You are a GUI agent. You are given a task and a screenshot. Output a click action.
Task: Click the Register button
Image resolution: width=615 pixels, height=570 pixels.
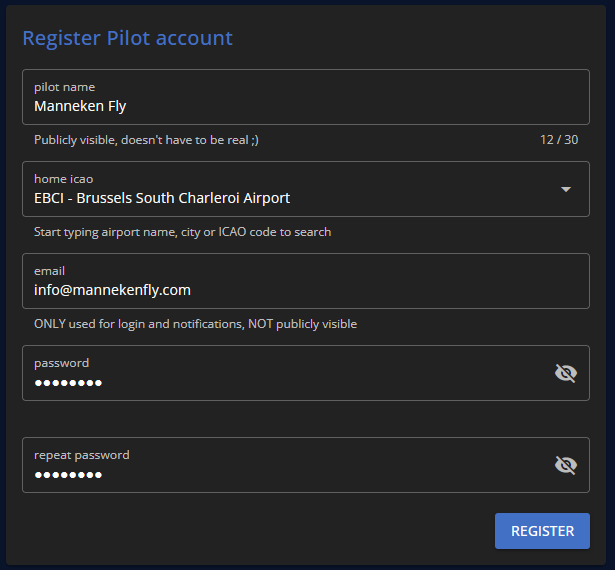542,531
